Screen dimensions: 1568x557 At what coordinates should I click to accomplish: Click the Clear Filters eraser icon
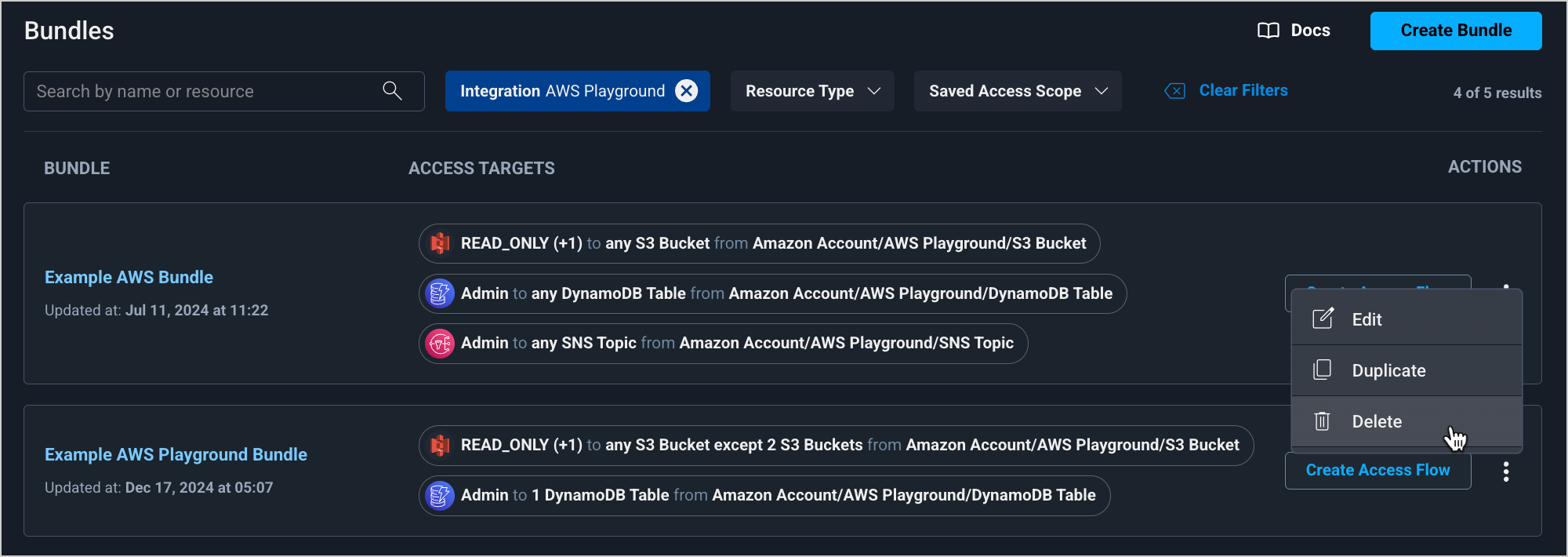(x=1174, y=91)
